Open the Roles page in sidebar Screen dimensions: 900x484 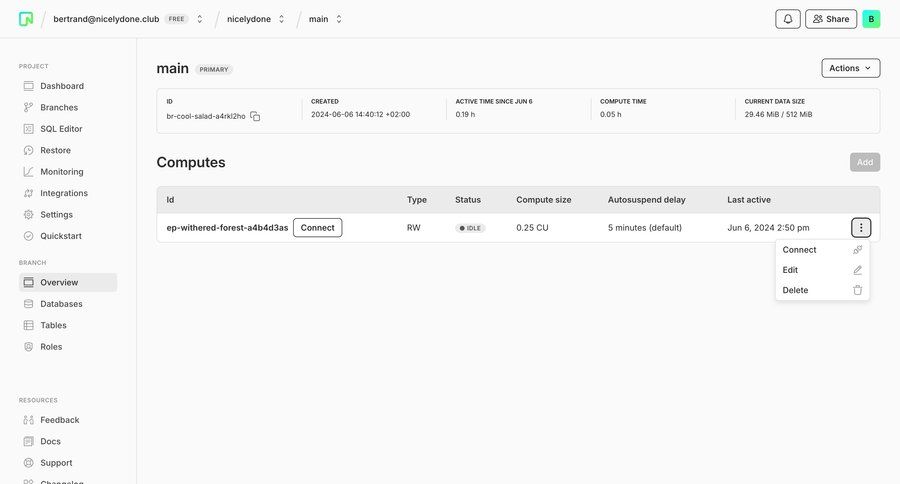coord(51,347)
